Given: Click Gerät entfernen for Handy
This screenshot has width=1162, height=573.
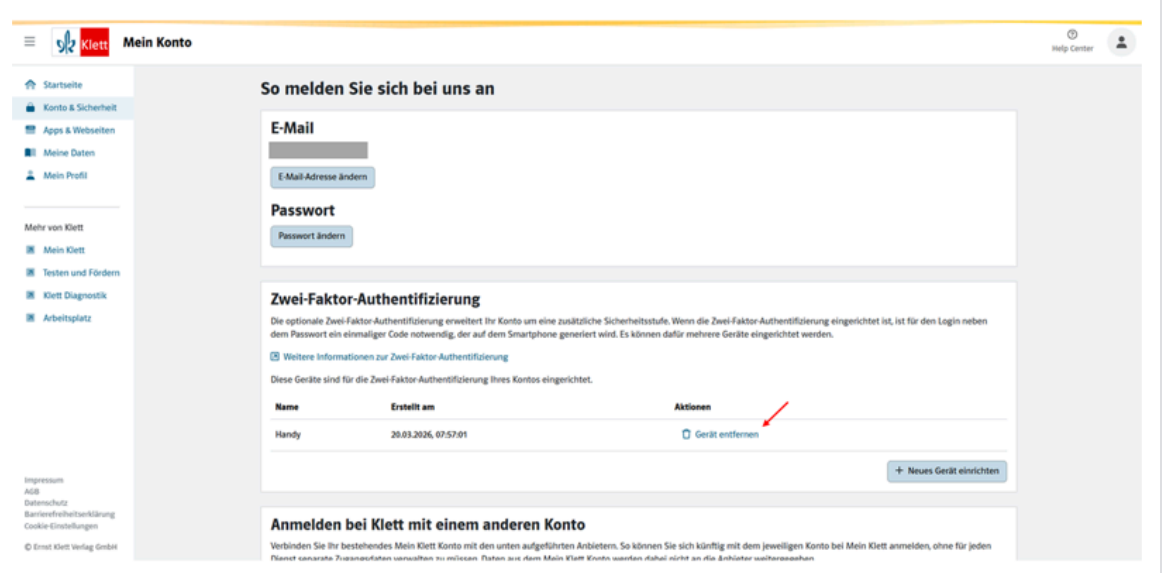Looking at the screenshot, I should click(x=726, y=434).
